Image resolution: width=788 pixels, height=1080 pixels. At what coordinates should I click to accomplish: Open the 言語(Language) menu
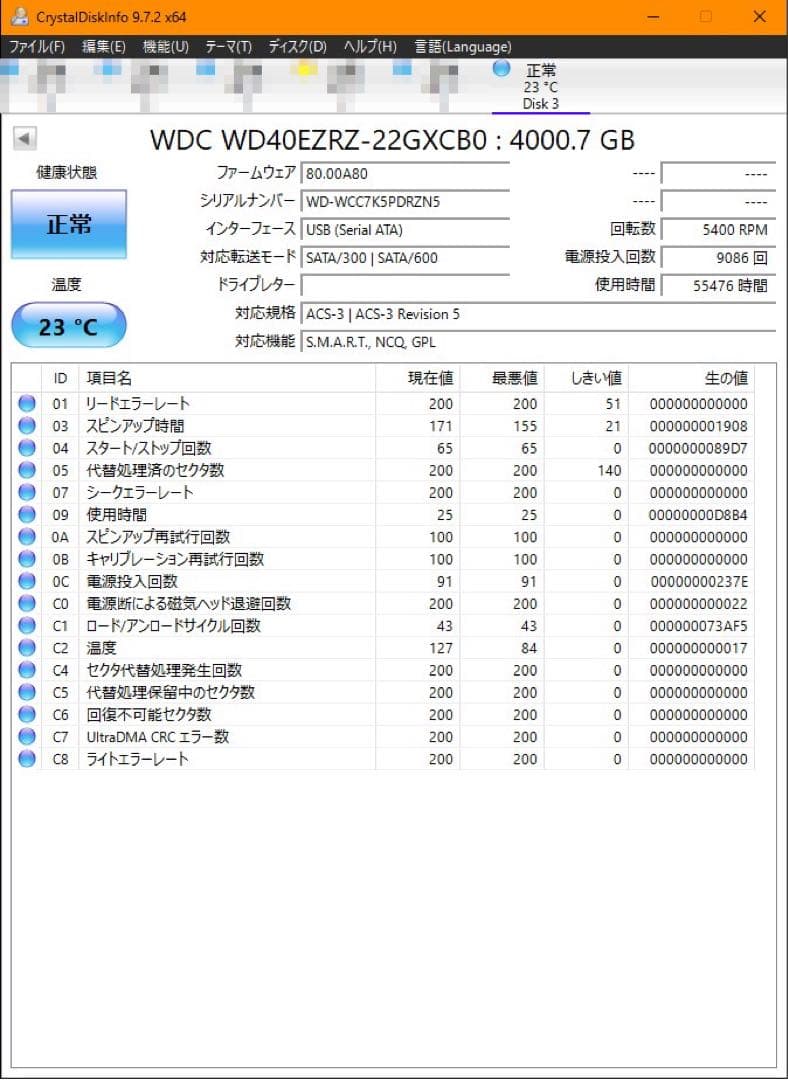pos(463,47)
